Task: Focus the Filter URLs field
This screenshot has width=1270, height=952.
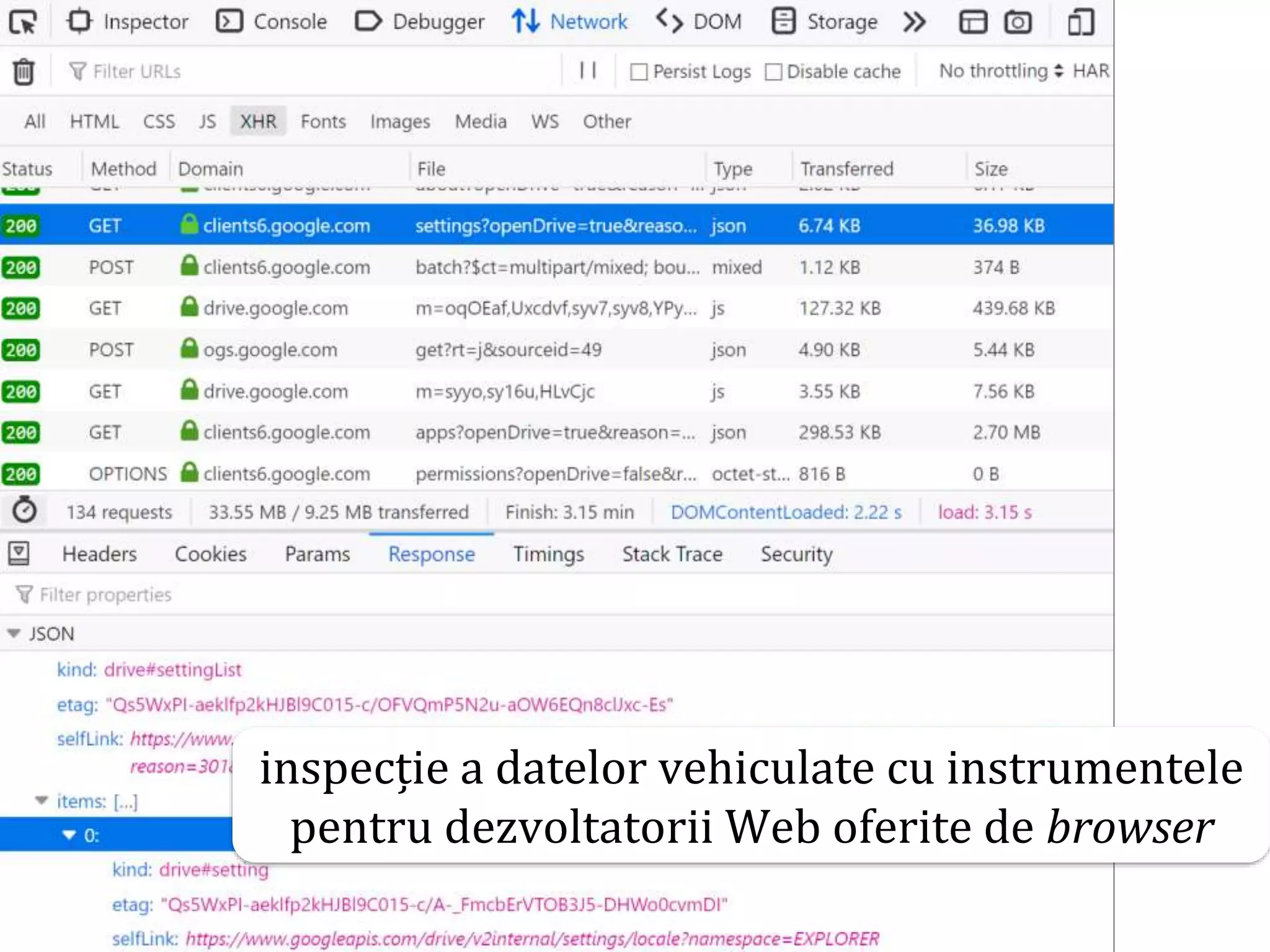Action: click(x=310, y=71)
